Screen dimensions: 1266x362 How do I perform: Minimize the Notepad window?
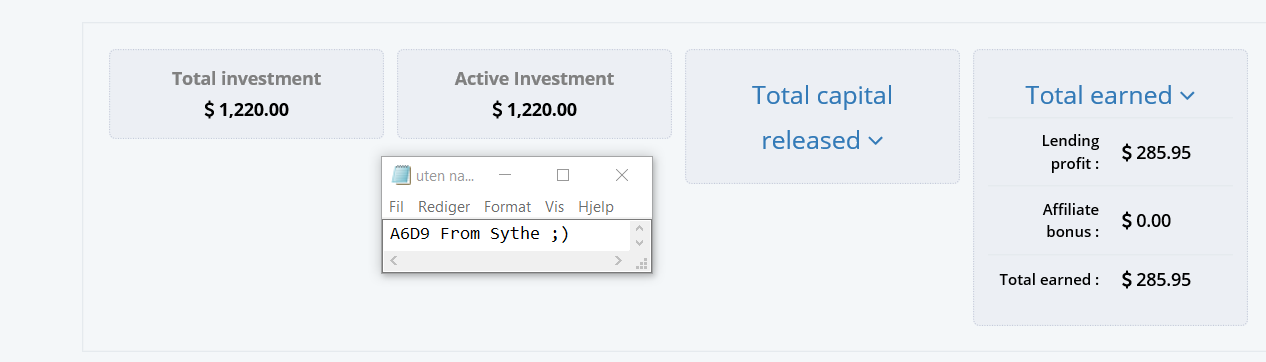(505, 175)
